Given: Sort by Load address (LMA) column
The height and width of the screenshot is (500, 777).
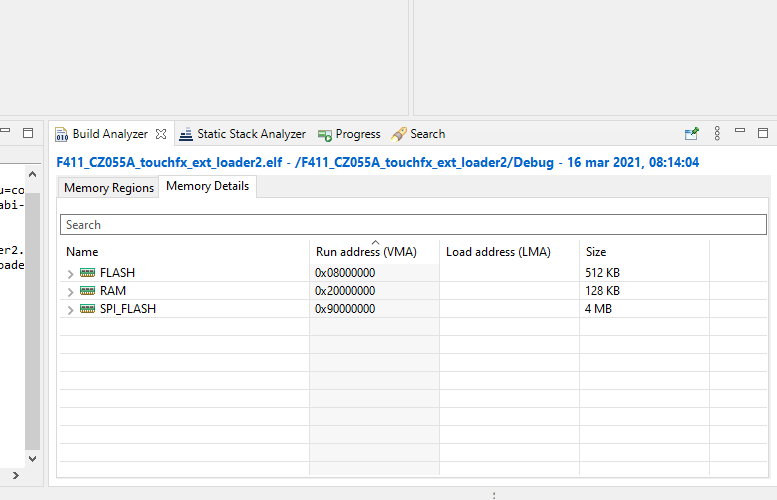Looking at the screenshot, I should pyautogui.click(x=509, y=252).
